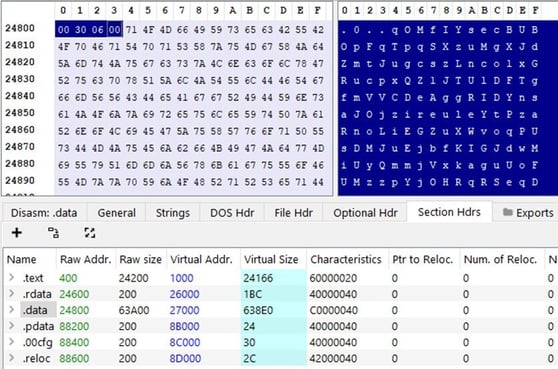Expand the .reloc section row

[11, 358]
